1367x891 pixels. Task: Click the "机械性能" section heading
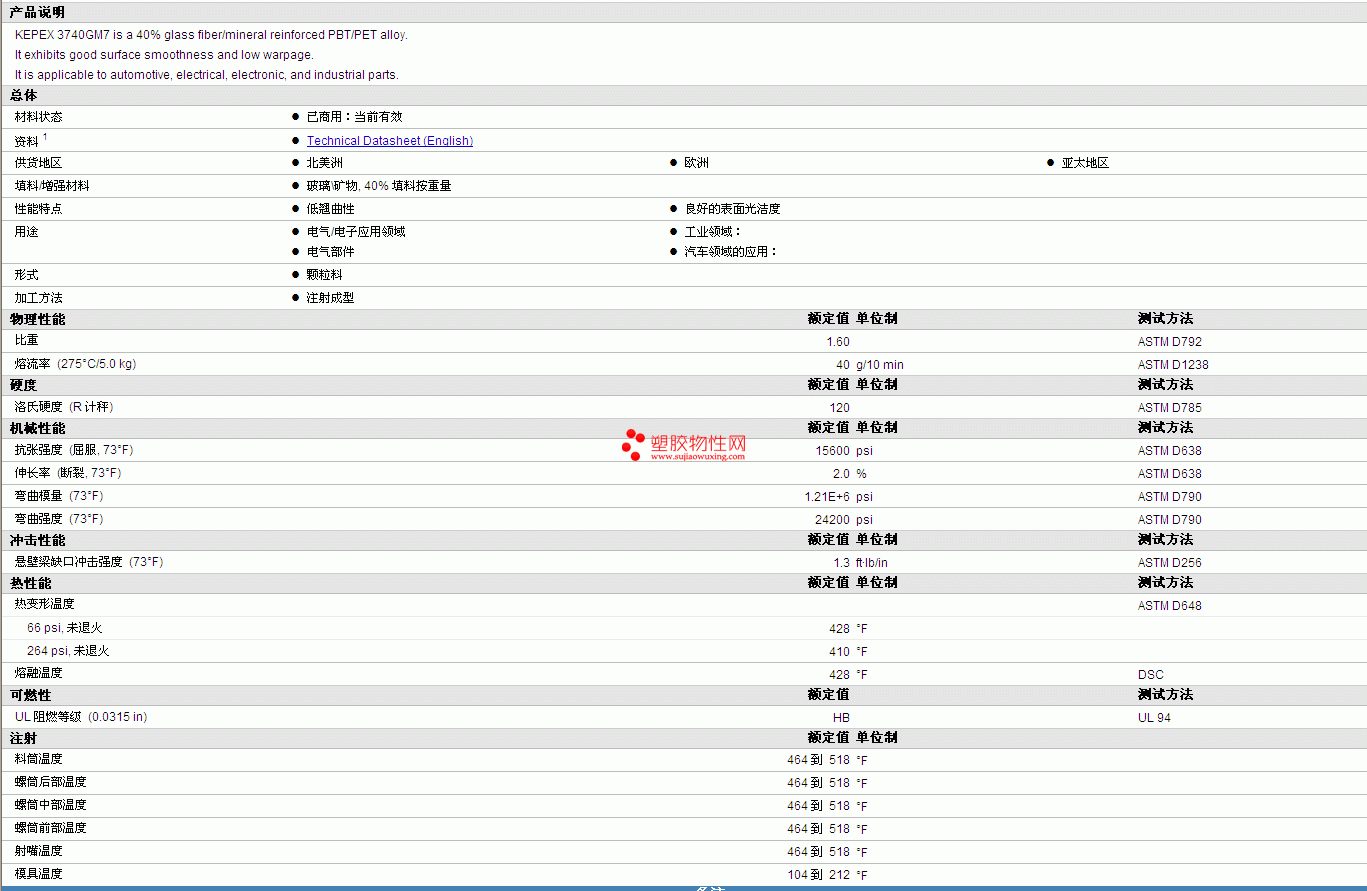(38, 429)
